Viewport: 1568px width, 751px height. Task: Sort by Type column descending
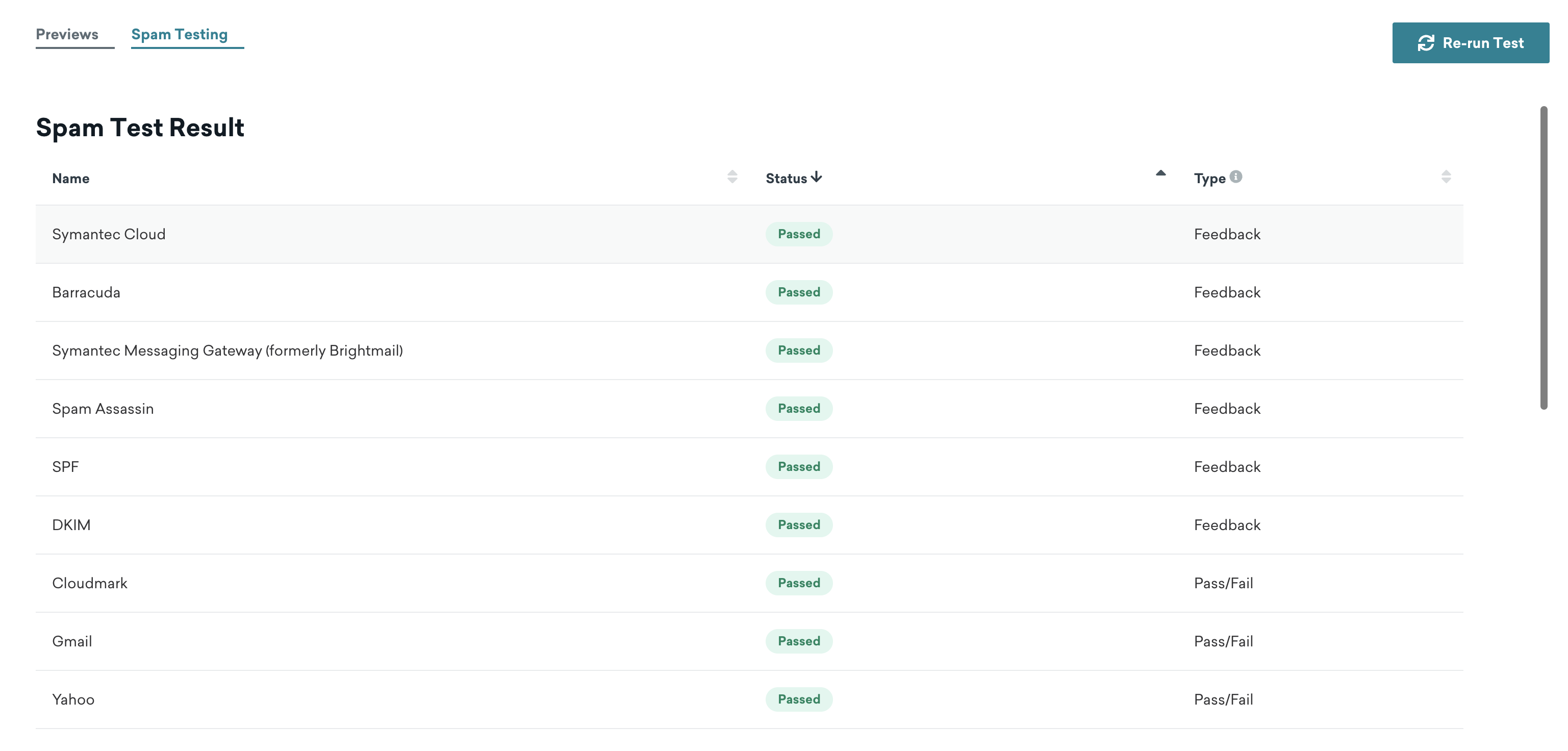coord(1447,182)
